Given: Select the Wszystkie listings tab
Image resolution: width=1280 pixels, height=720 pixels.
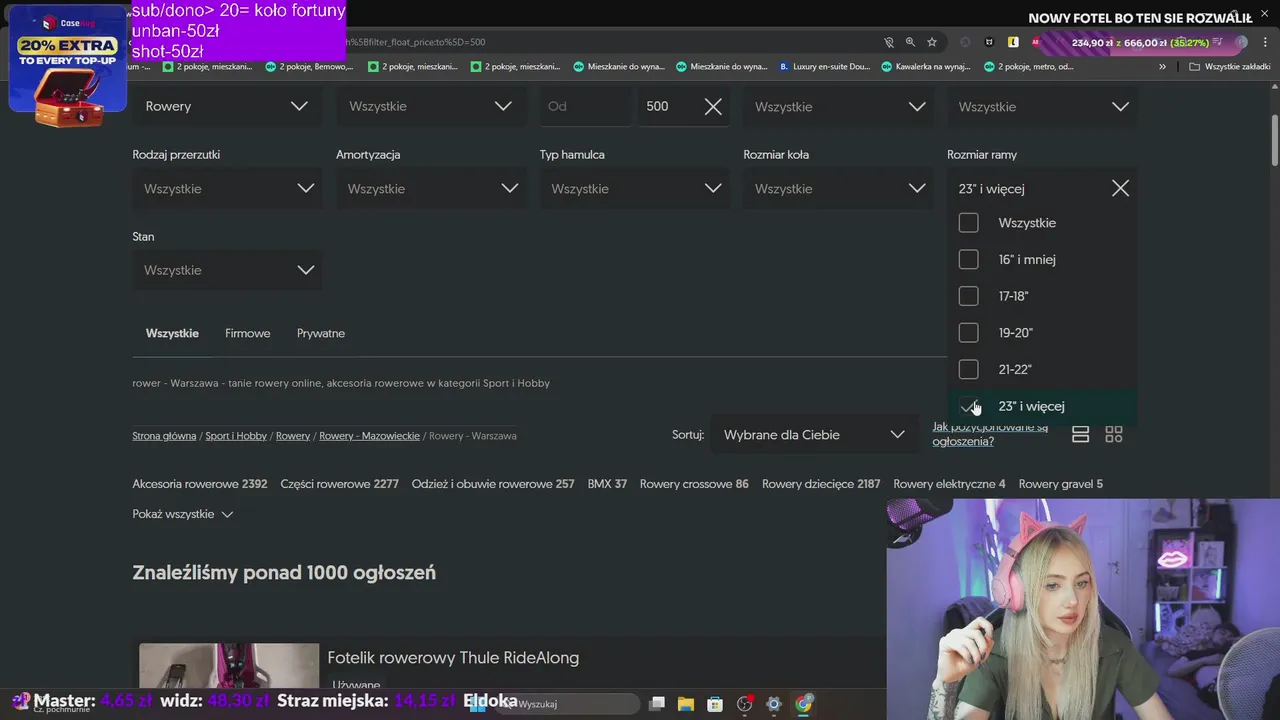Looking at the screenshot, I should click(x=172, y=333).
